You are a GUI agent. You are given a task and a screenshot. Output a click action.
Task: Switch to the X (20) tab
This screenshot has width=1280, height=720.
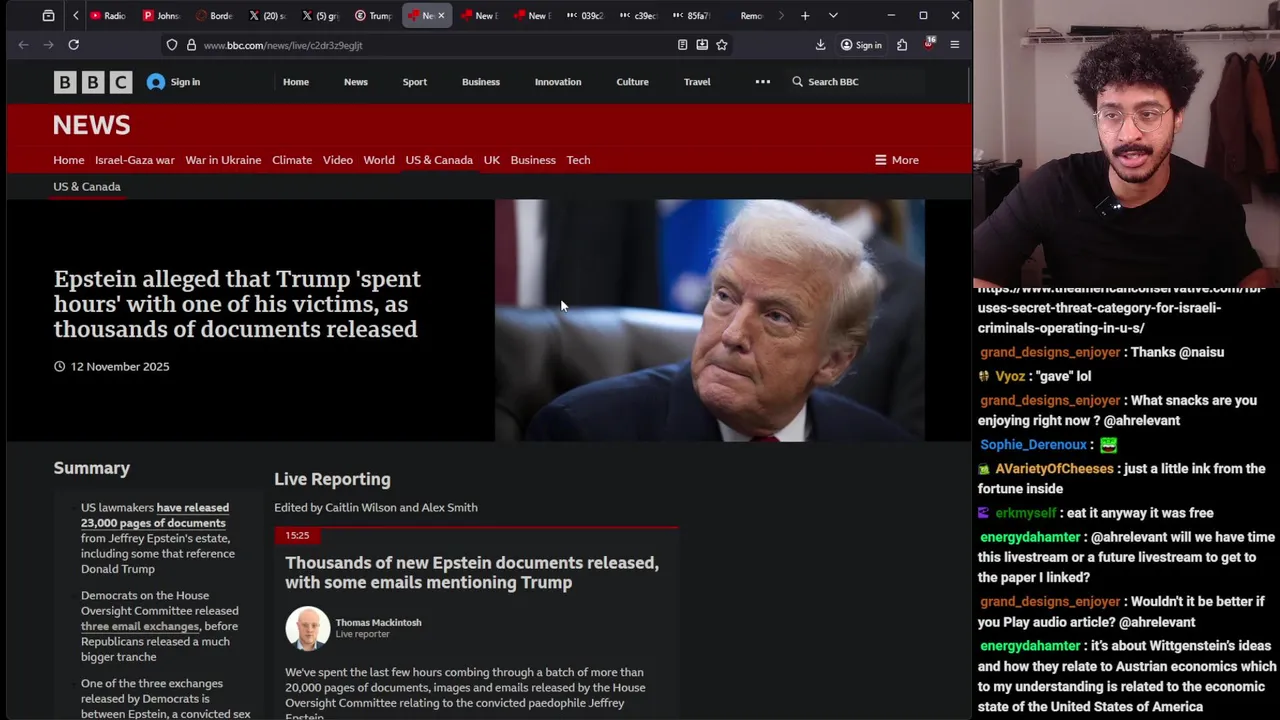[267, 16]
